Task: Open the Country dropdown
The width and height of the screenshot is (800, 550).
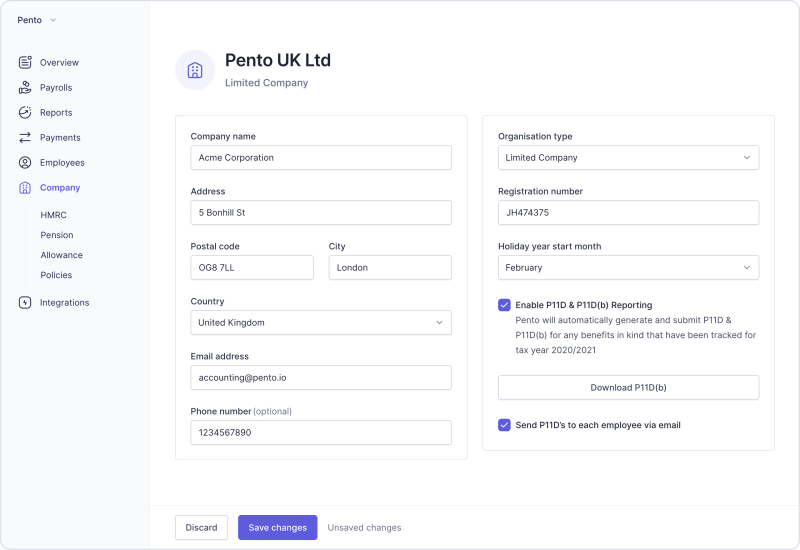Action: tap(320, 322)
